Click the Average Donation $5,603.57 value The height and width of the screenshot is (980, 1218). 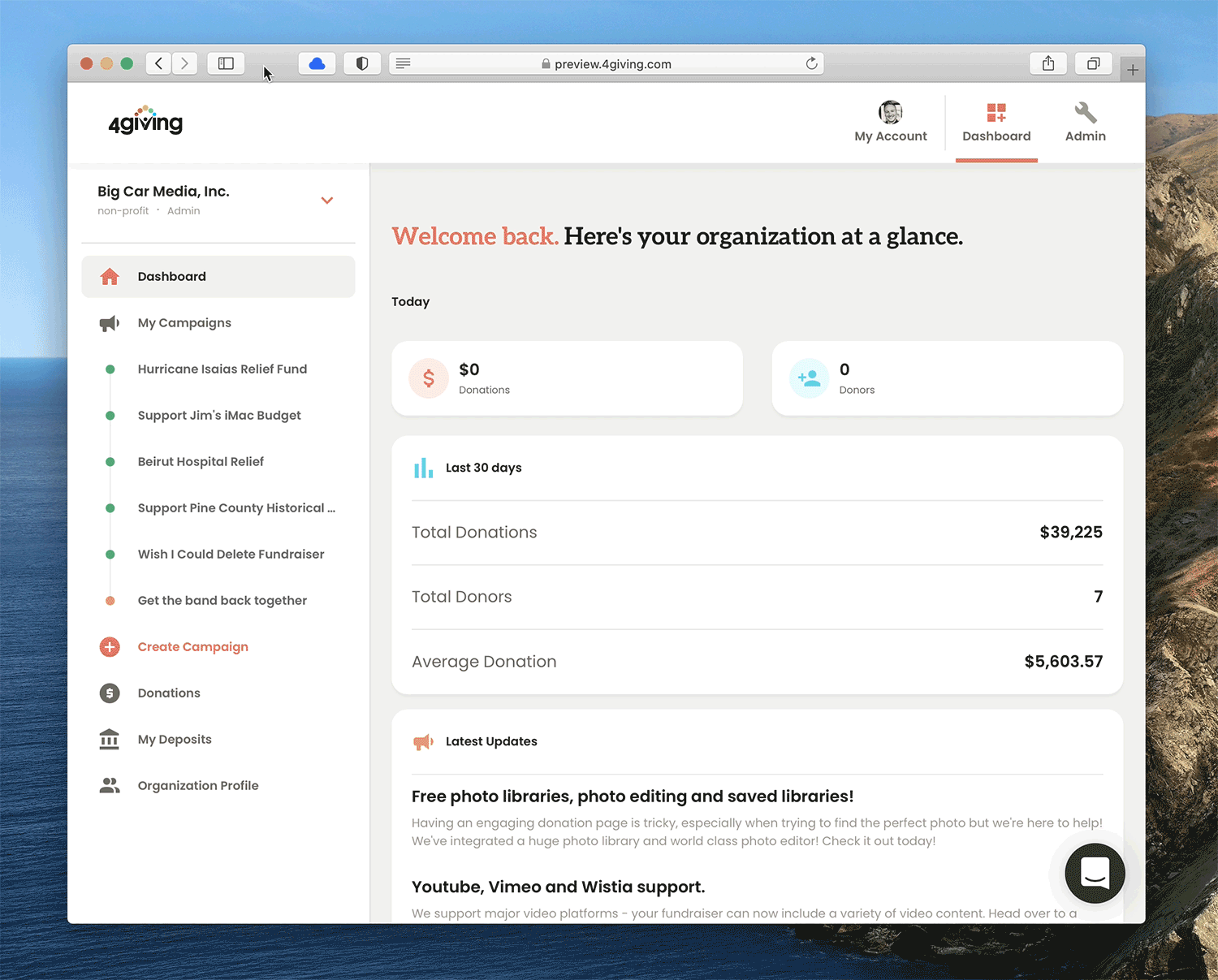[1064, 662]
